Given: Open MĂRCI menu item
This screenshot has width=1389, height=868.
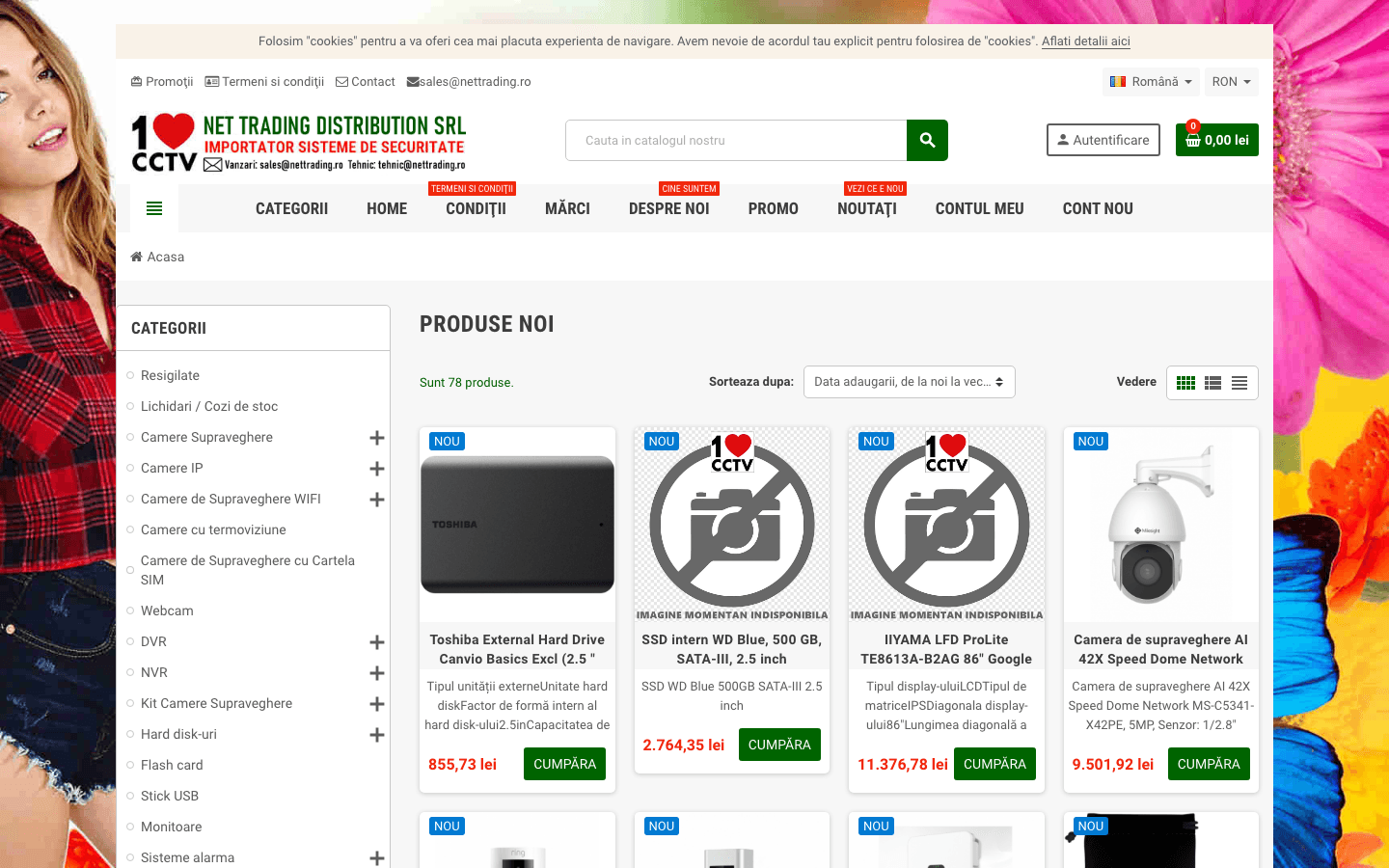Looking at the screenshot, I should [x=567, y=208].
